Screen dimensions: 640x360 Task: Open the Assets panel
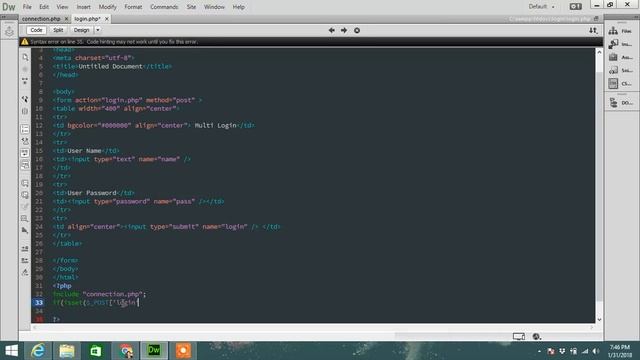pyautogui.click(x=620, y=57)
